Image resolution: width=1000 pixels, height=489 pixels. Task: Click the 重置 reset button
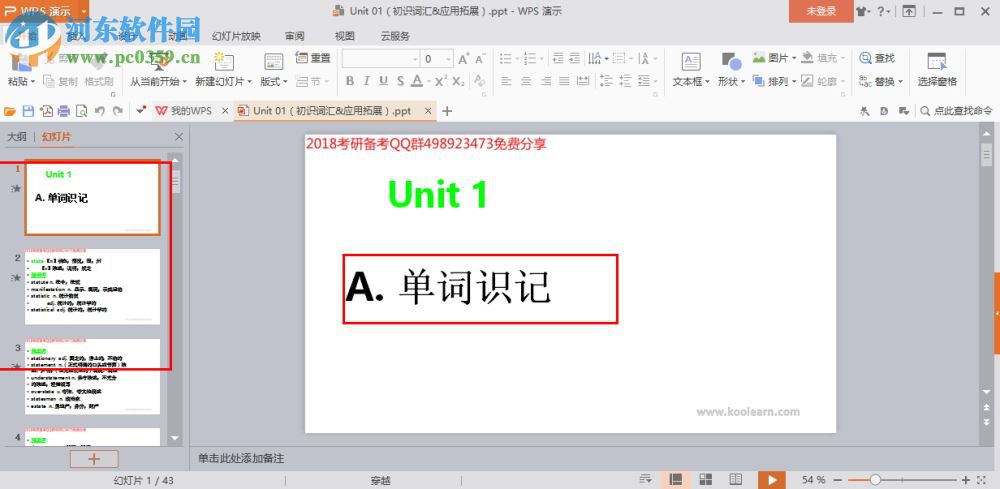(313, 58)
